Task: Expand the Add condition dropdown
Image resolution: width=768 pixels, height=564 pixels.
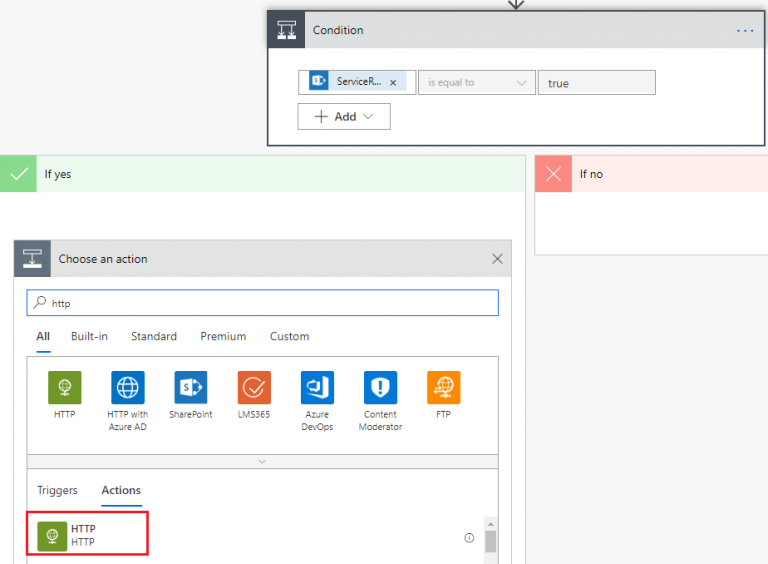Action: 344,117
